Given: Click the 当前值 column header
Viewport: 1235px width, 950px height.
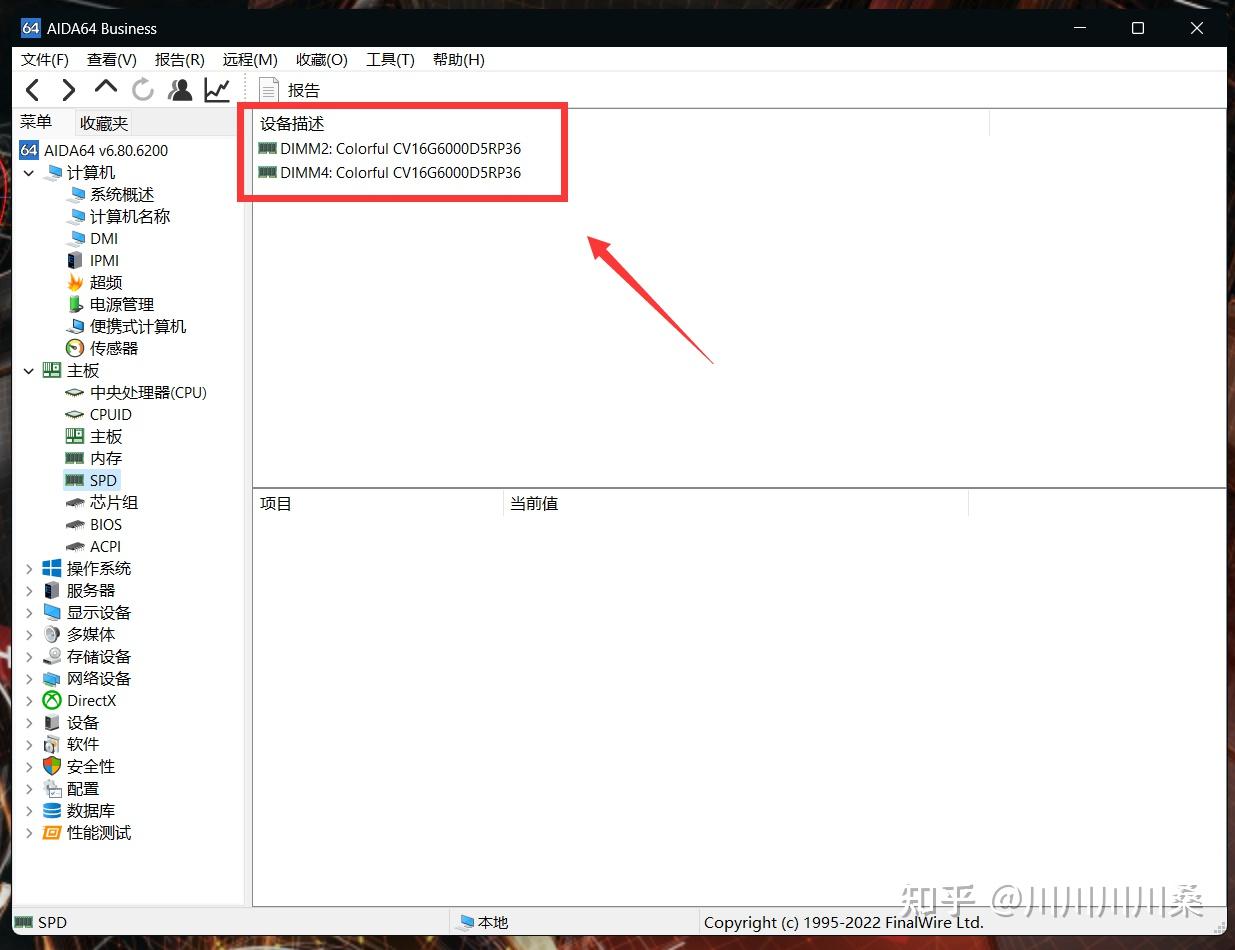Looking at the screenshot, I should tap(534, 503).
